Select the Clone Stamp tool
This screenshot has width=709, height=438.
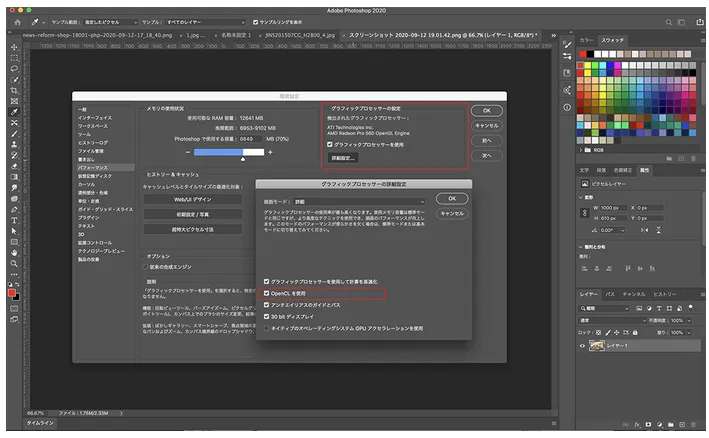pos(14,145)
